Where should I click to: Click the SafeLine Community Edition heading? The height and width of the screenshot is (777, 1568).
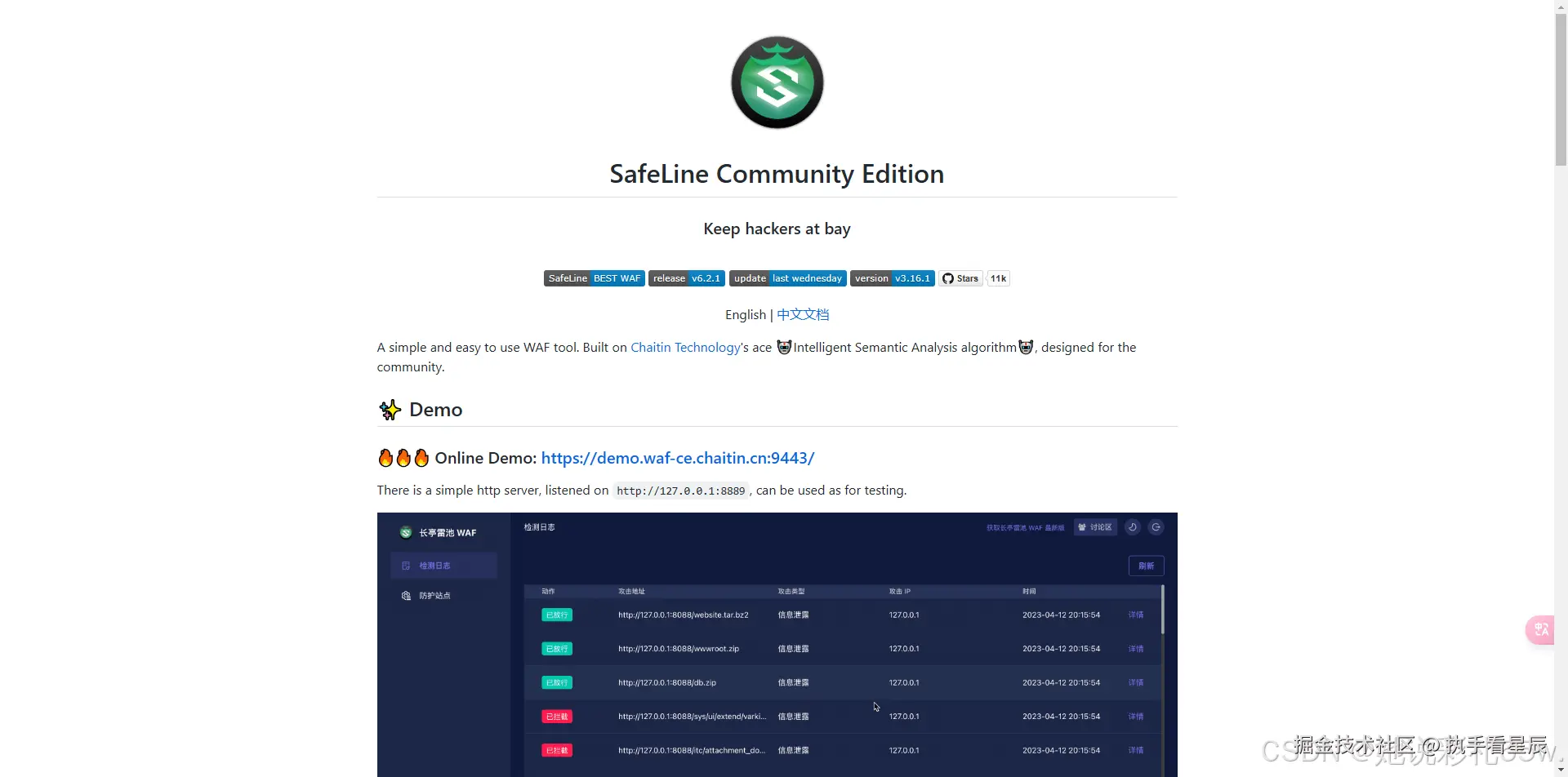coord(777,174)
